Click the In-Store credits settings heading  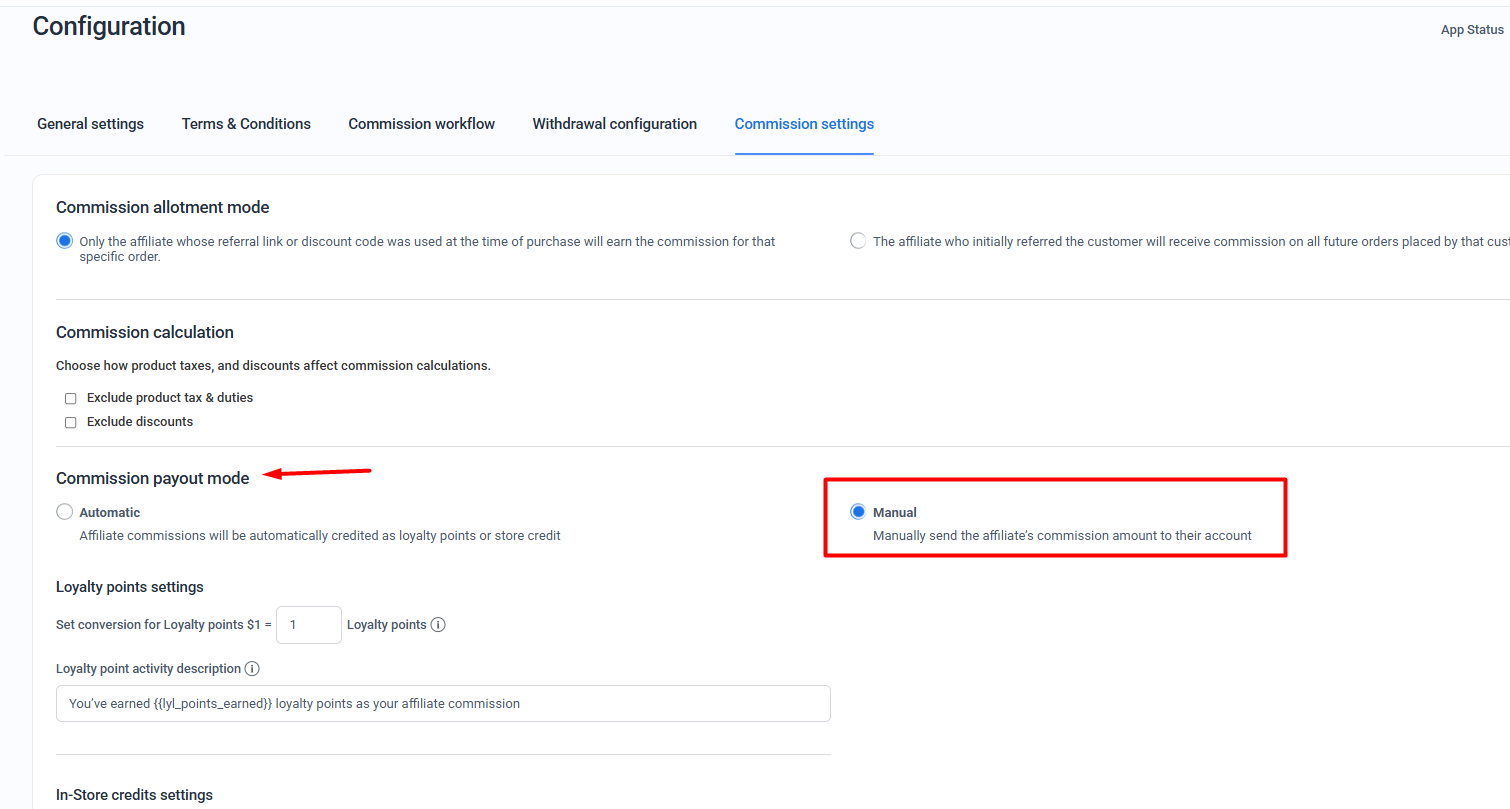(x=134, y=795)
